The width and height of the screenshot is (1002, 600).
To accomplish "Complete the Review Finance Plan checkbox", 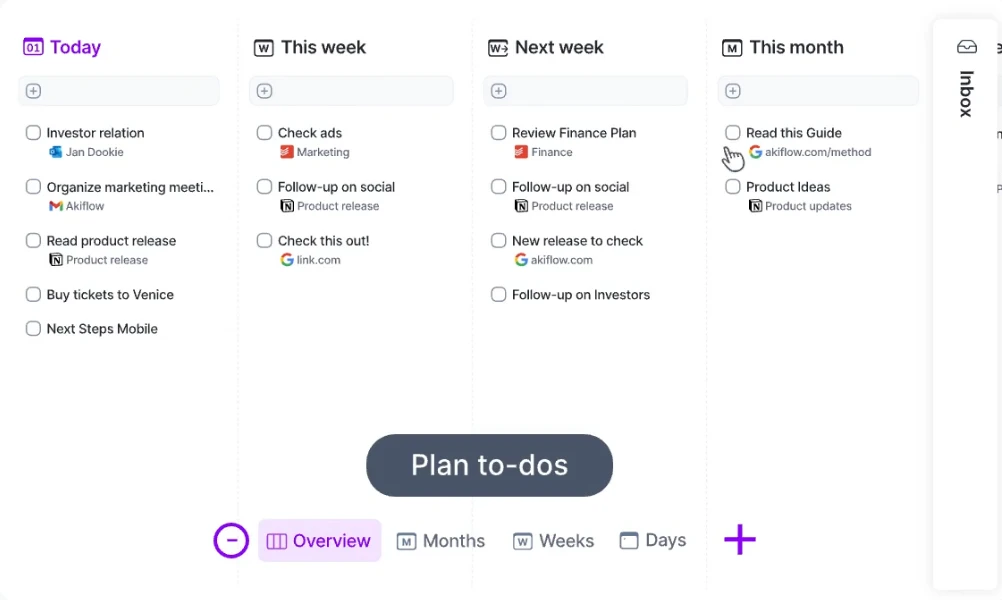I will 498,132.
